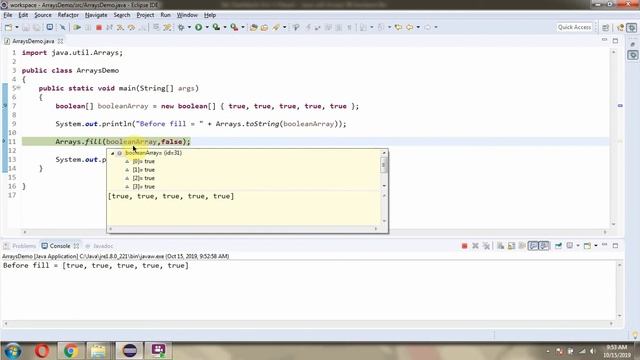Click the Search flashlight toolbar icon
640x360 pixels.
click(x=276, y=27)
